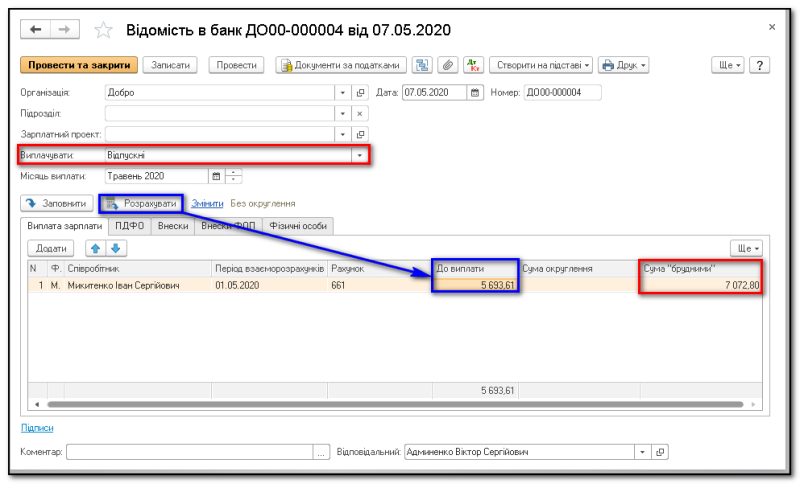Switch to the Виплата зарплати tab
This screenshot has width=800, height=484.
click(x=65, y=226)
